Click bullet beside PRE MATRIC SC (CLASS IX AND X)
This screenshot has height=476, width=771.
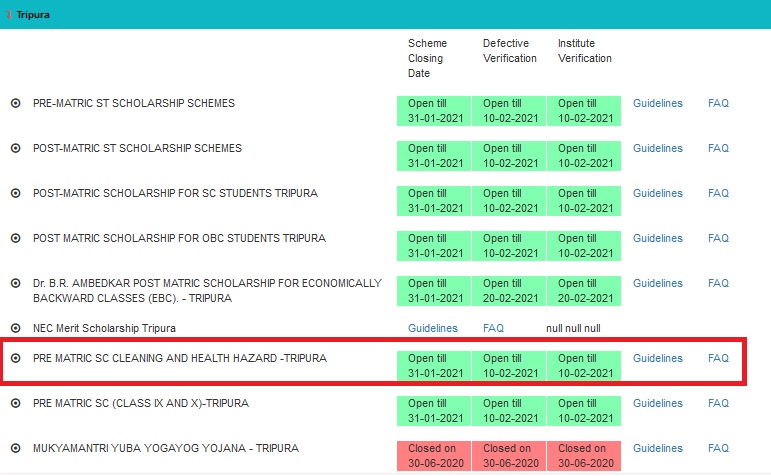point(15,403)
